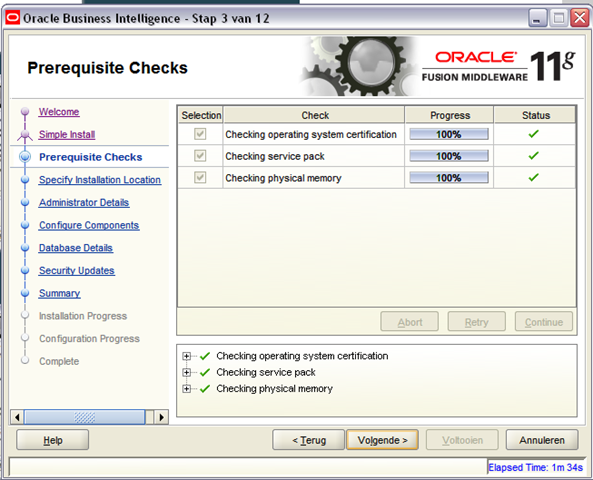The image size is (593, 480).
Task: Click the Oracle Fusion Middleware 11g logo
Action: click(498, 67)
